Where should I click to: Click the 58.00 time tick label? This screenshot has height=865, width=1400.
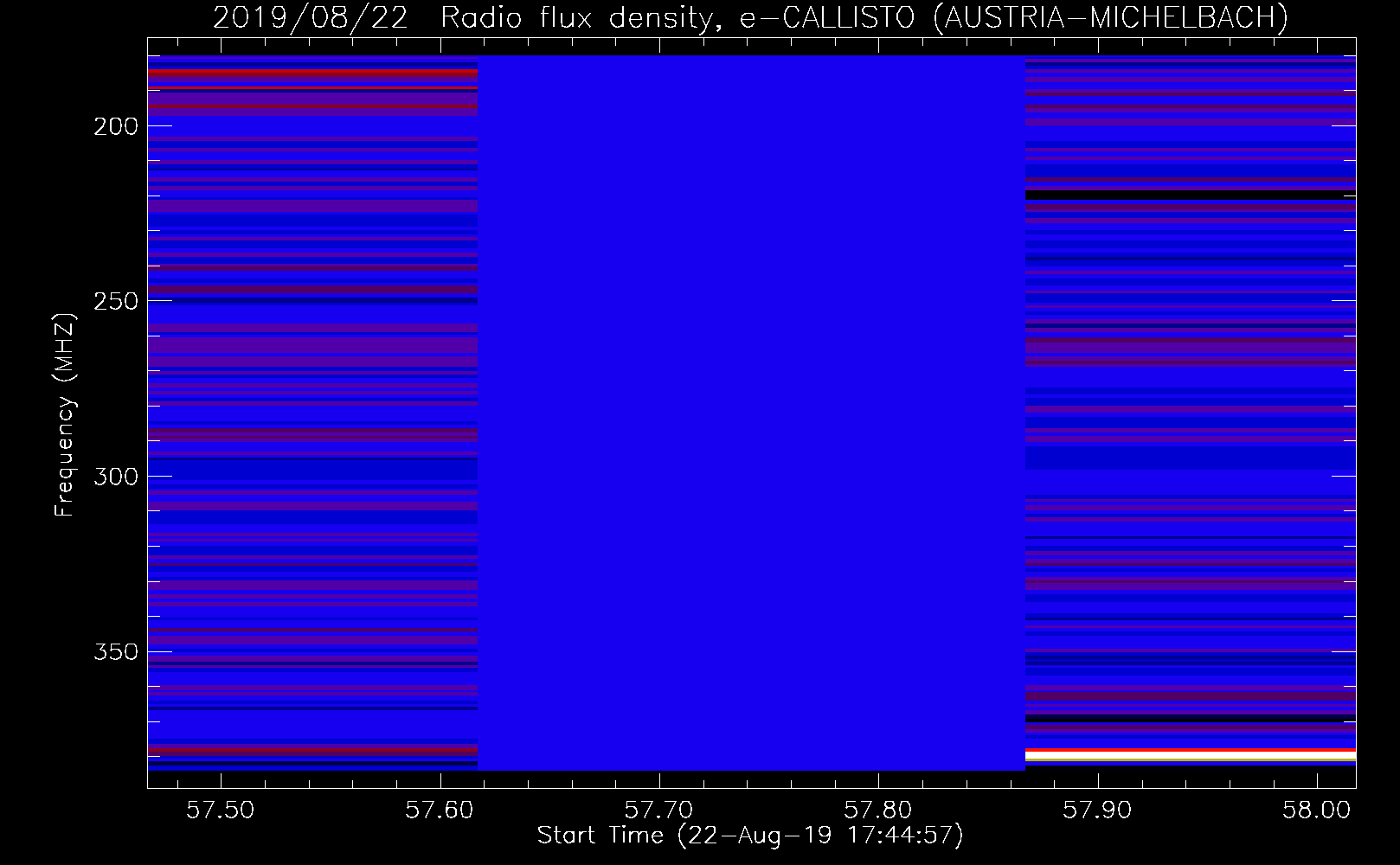pos(1316,811)
